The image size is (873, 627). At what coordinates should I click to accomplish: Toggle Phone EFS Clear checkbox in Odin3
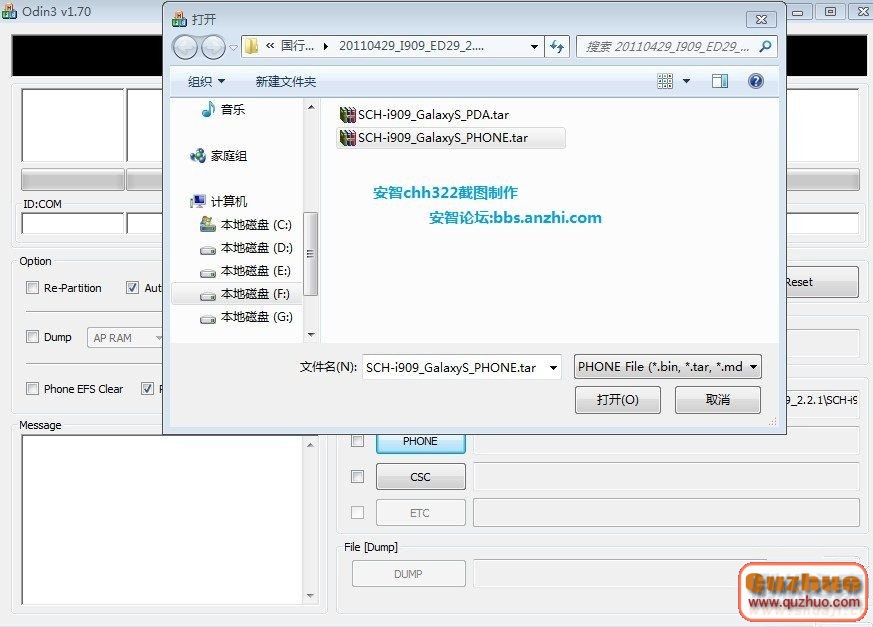(32, 388)
